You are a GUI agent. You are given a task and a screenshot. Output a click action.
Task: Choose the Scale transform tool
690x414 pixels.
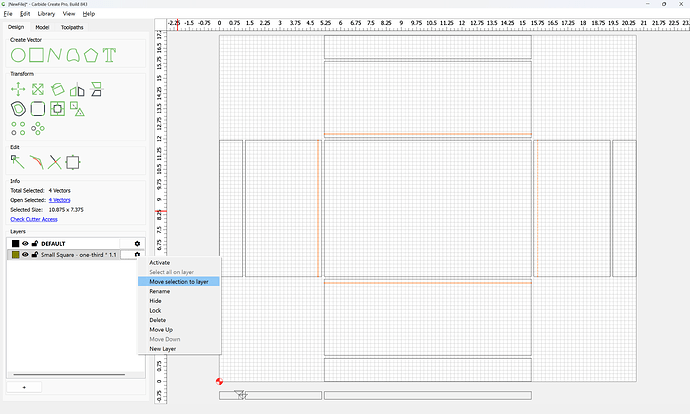coord(38,89)
